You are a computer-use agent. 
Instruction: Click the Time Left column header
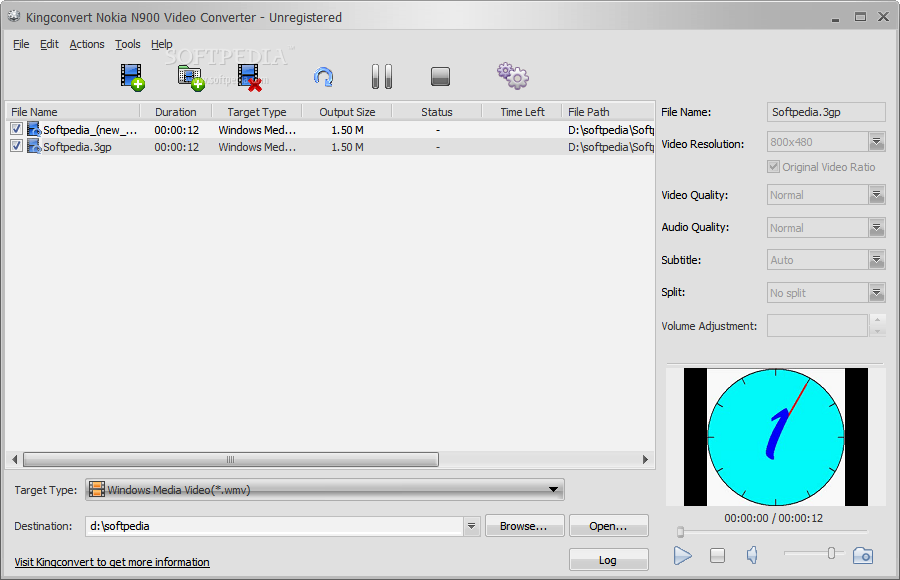(x=522, y=112)
